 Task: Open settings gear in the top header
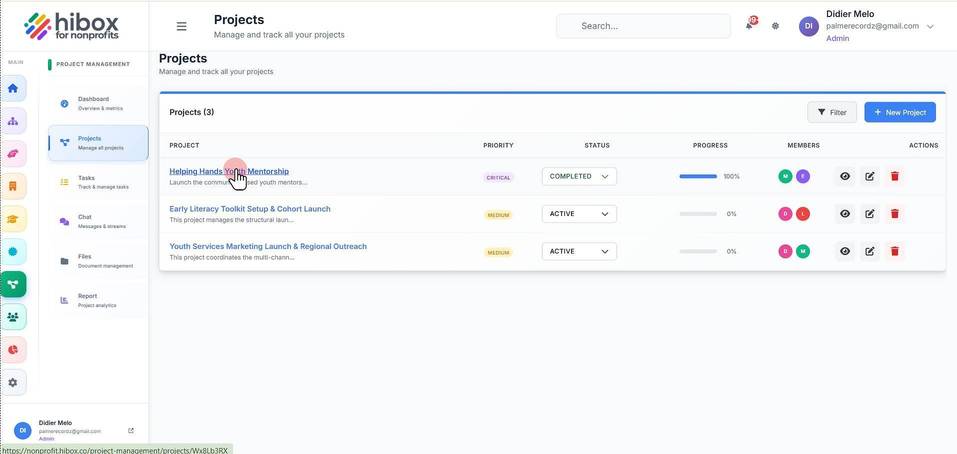(775, 26)
